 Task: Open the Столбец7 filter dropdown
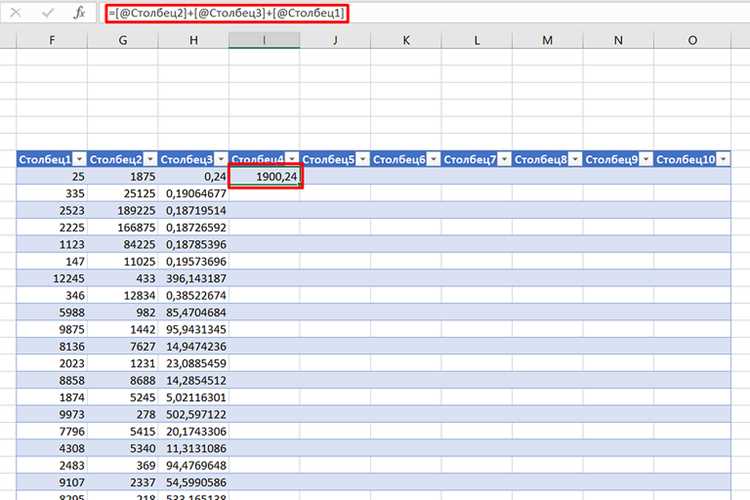point(504,159)
